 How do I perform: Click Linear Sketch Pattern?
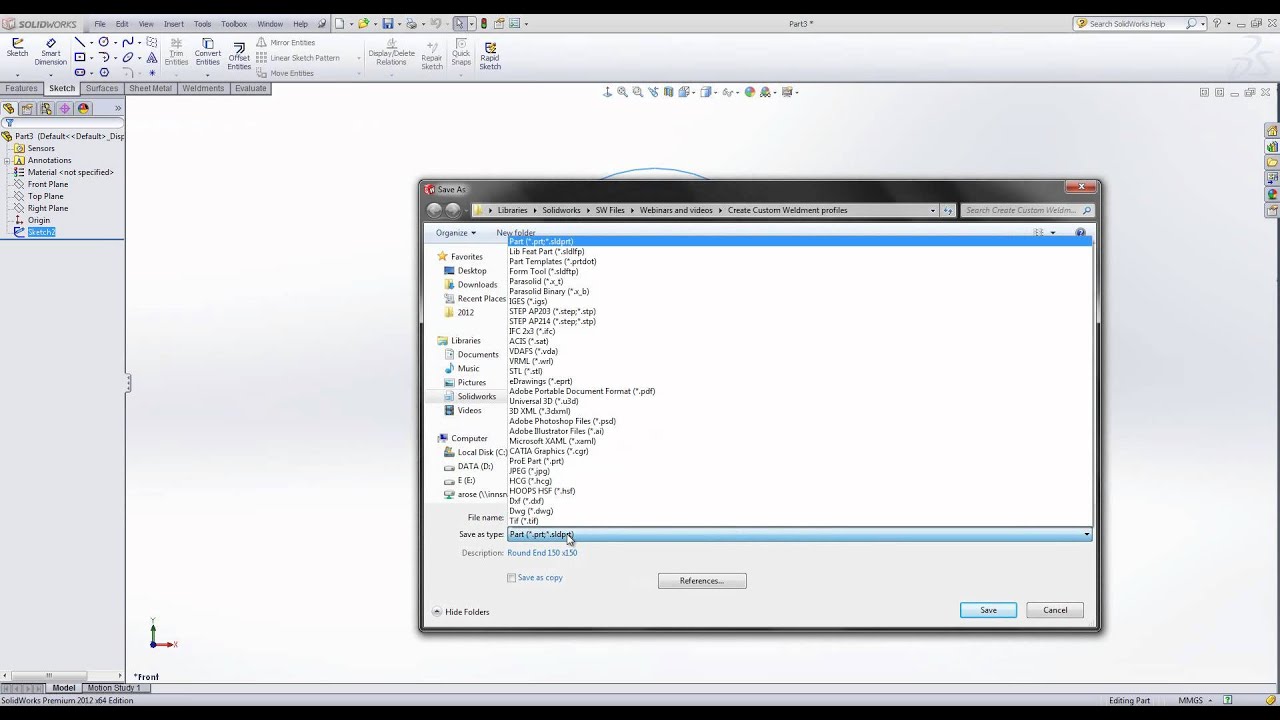pos(298,58)
